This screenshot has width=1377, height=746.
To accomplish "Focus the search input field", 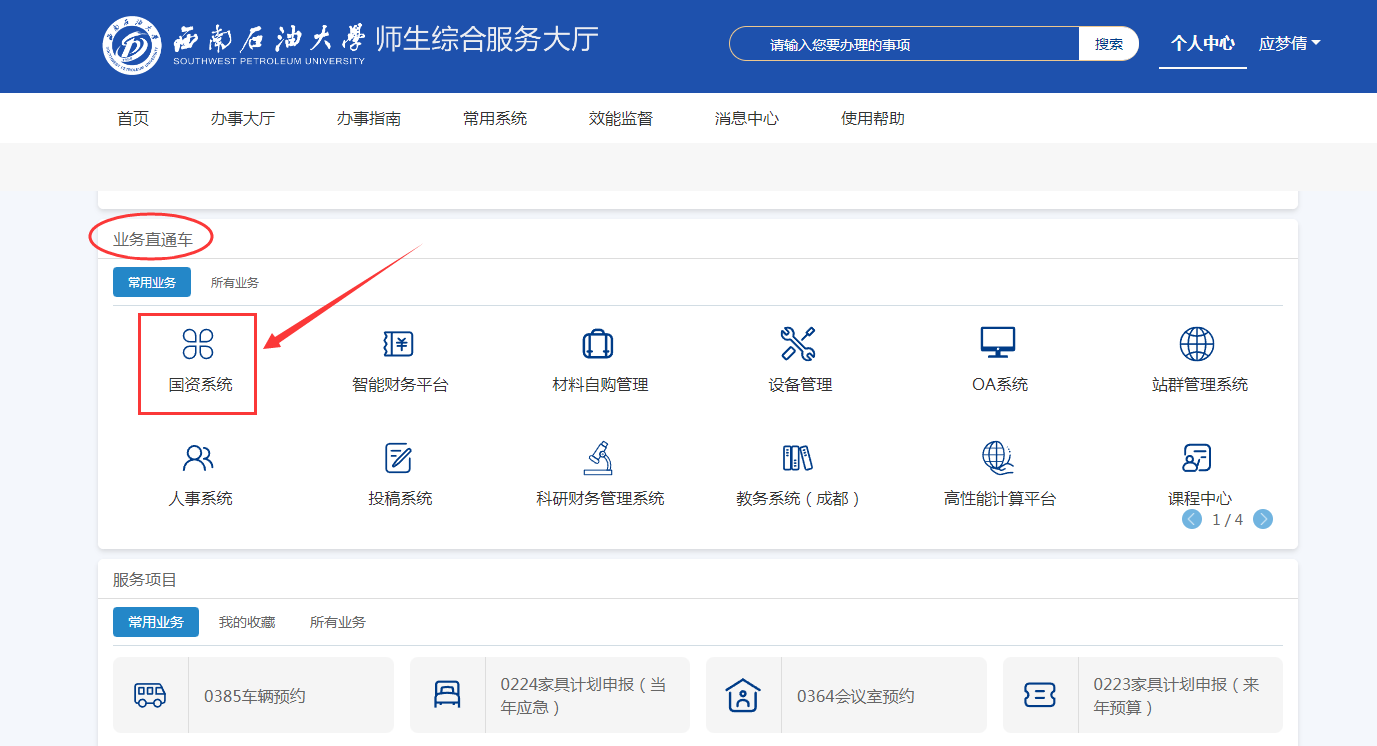I will 905,44.
